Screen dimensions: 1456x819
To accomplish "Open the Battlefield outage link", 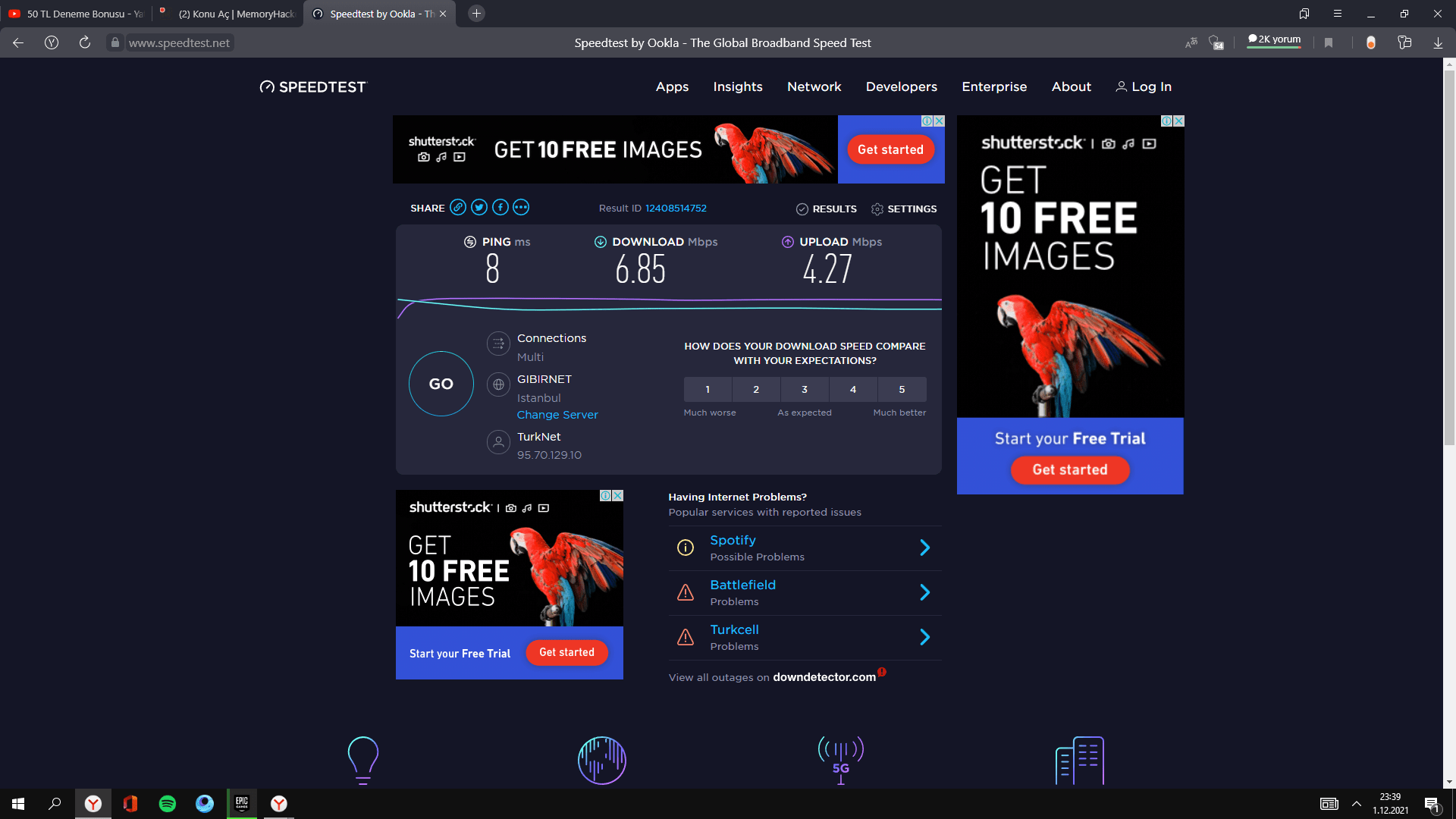I will pos(742,585).
